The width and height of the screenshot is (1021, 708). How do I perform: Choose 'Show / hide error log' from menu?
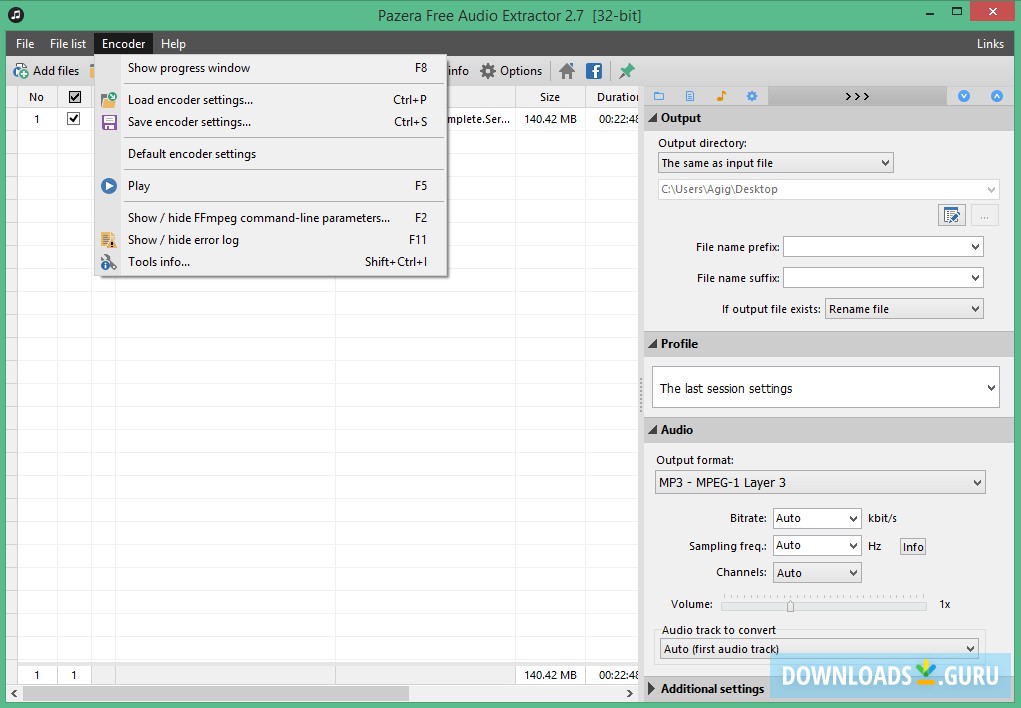(x=183, y=240)
